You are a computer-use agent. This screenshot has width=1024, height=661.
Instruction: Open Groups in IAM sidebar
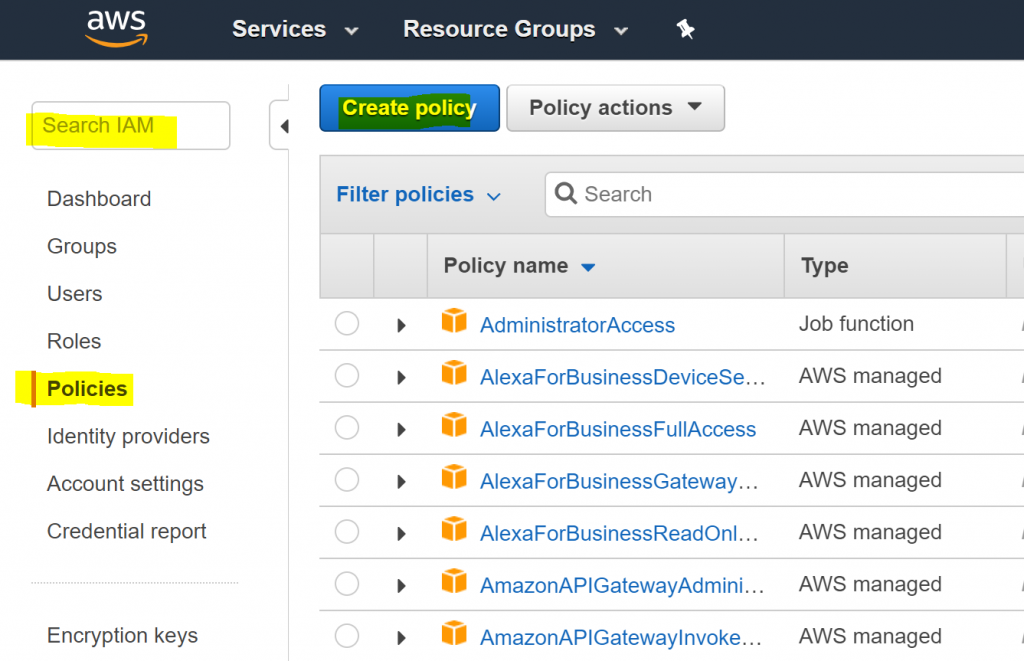[x=82, y=246]
